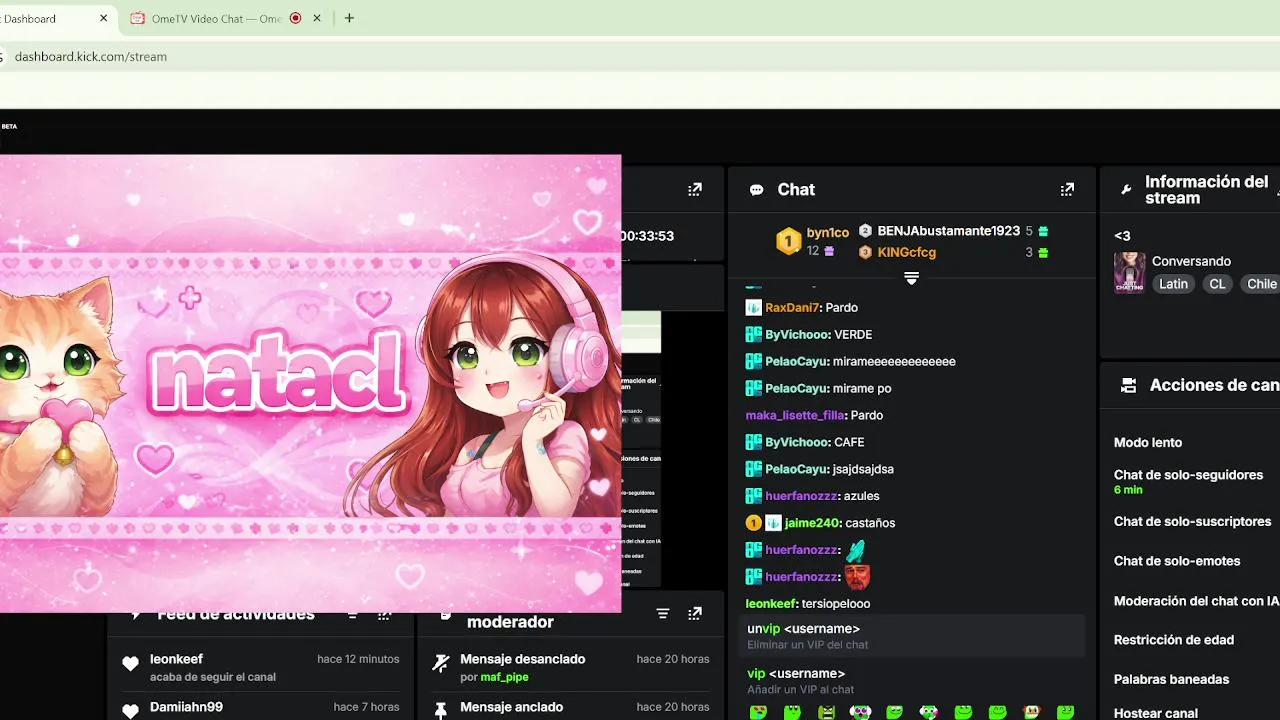Click the badge next to RaxDani7
This screenshot has height=720, width=1280.
pyautogui.click(x=754, y=307)
